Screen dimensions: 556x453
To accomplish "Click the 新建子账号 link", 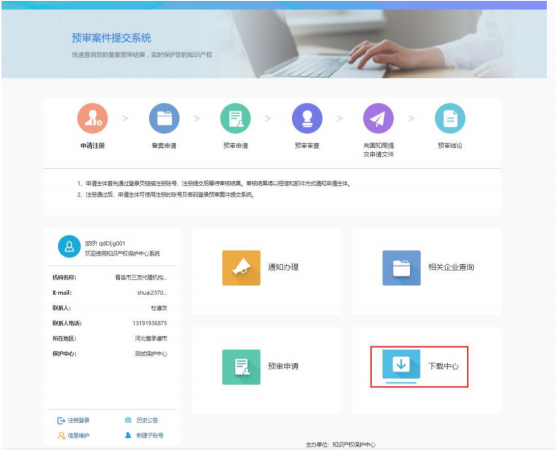I will click(144, 435).
